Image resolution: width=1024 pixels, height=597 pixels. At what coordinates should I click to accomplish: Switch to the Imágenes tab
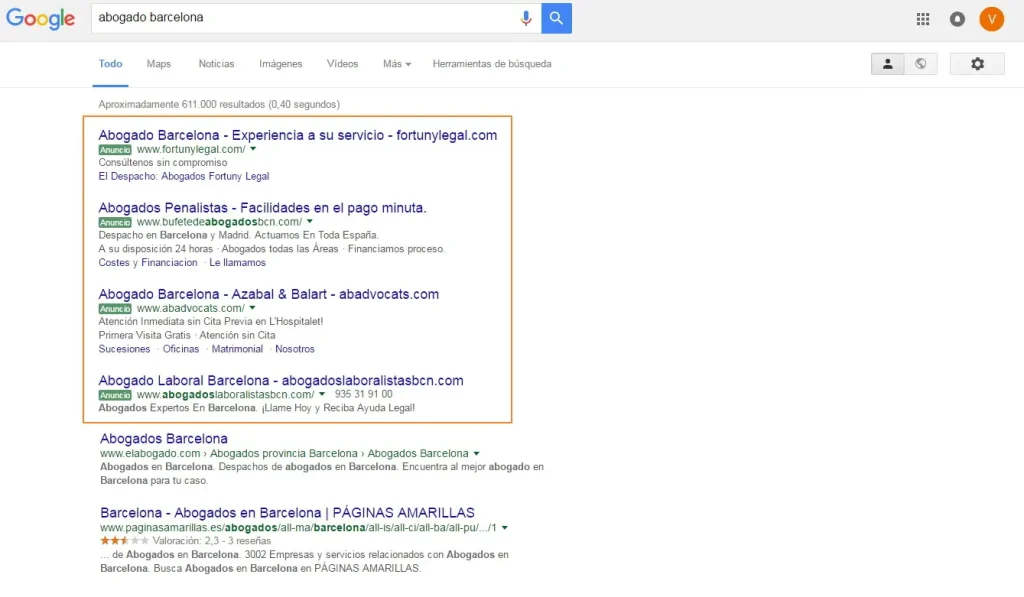(281, 64)
